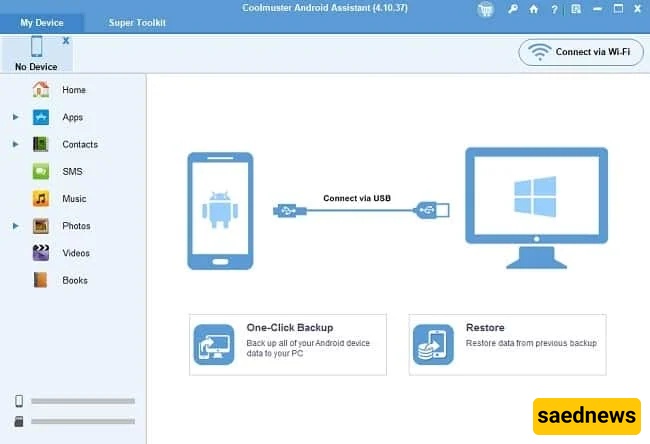This screenshot has width=650, height=444.
Task: Select SMS label in the sidebar
Action: (x=73, y=172)
